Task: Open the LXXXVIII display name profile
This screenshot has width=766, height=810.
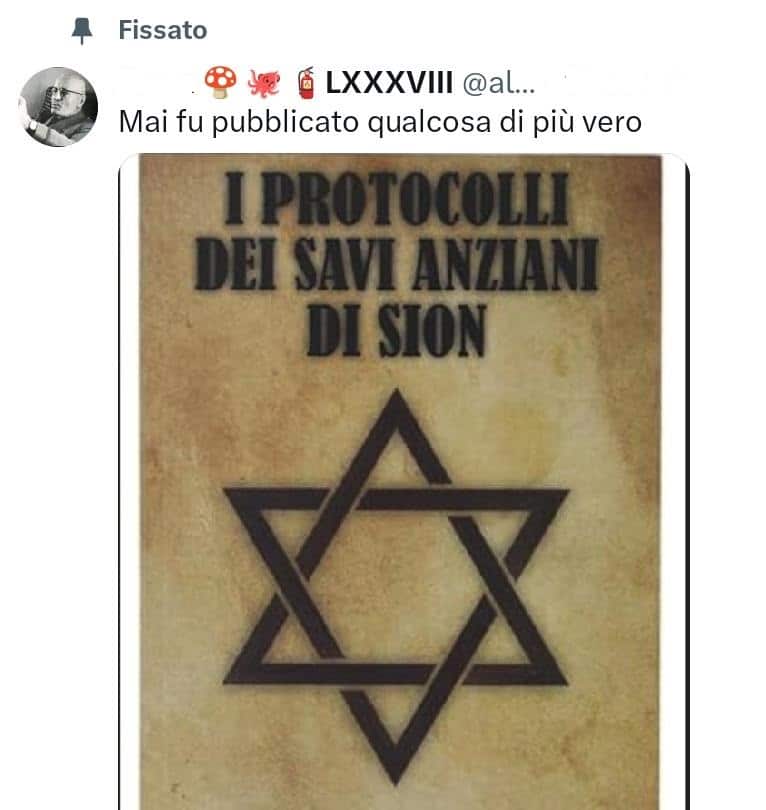Action: click(x=389, y=83)
